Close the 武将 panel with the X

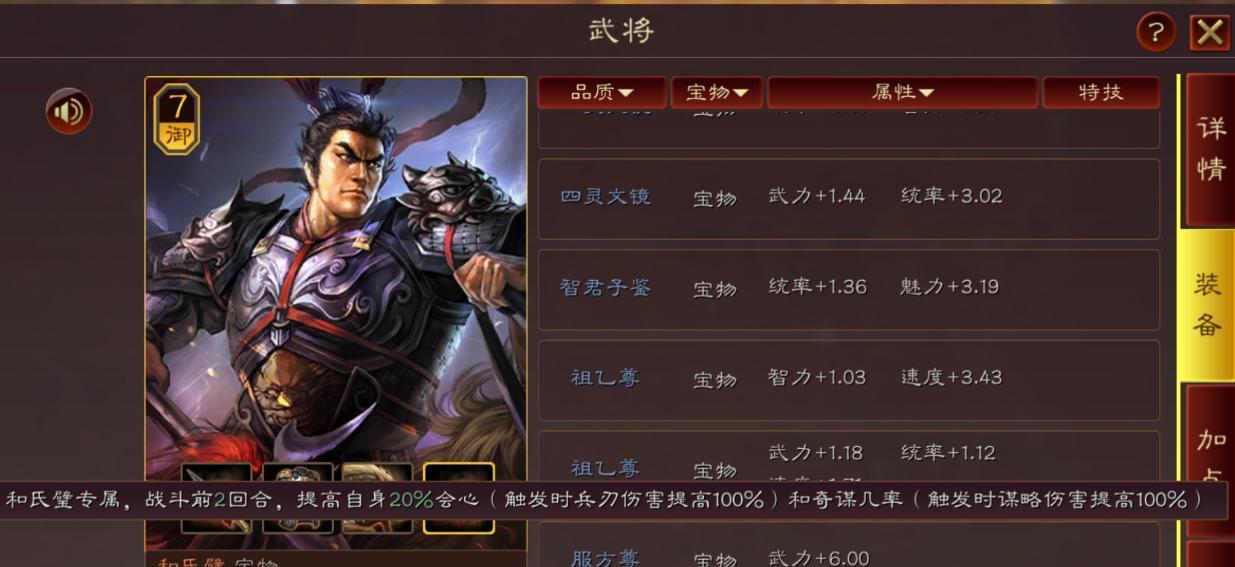coord(1209,32)
